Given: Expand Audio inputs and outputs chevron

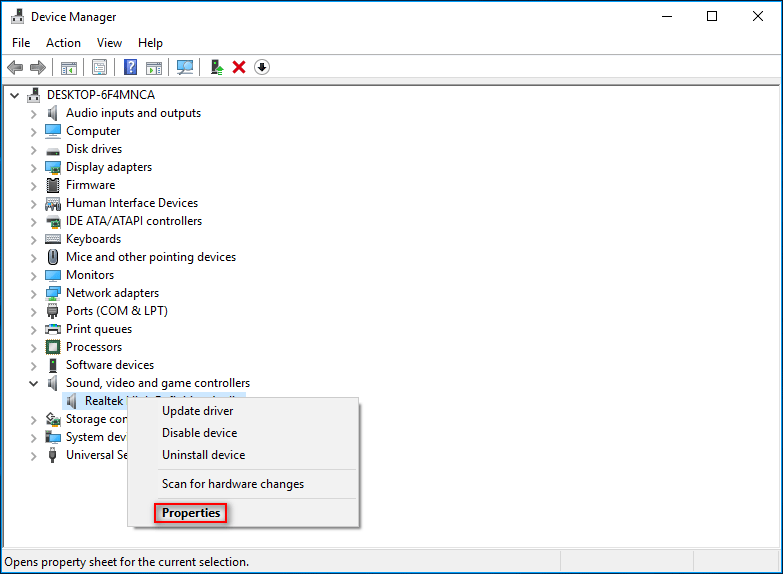Looking at the screenshot, I should (33, 114).
